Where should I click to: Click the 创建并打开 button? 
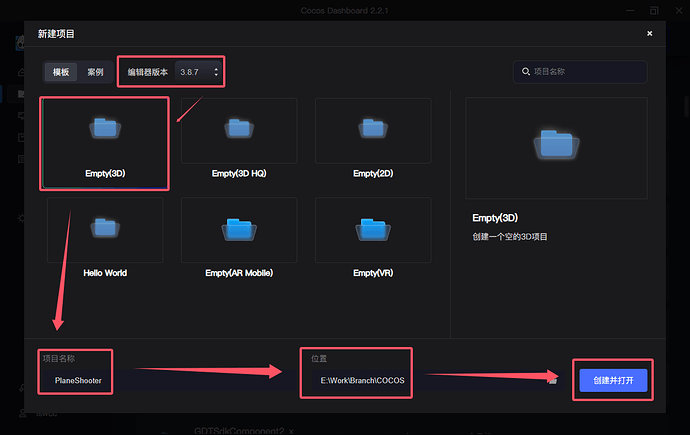613,380
